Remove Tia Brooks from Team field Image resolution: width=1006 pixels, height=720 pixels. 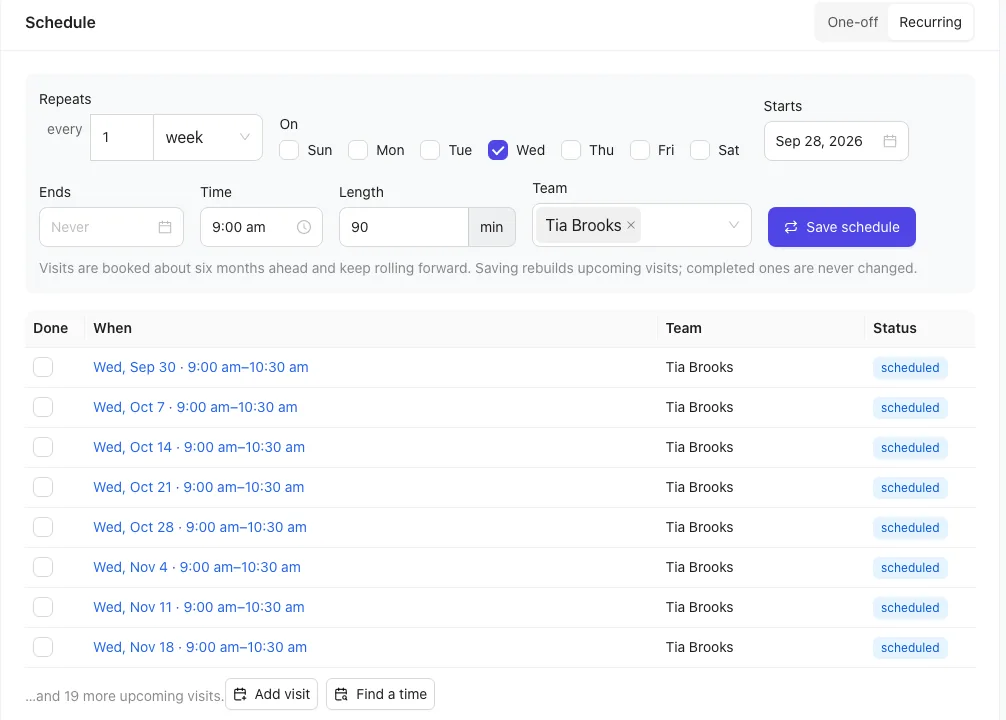(631, 225)
